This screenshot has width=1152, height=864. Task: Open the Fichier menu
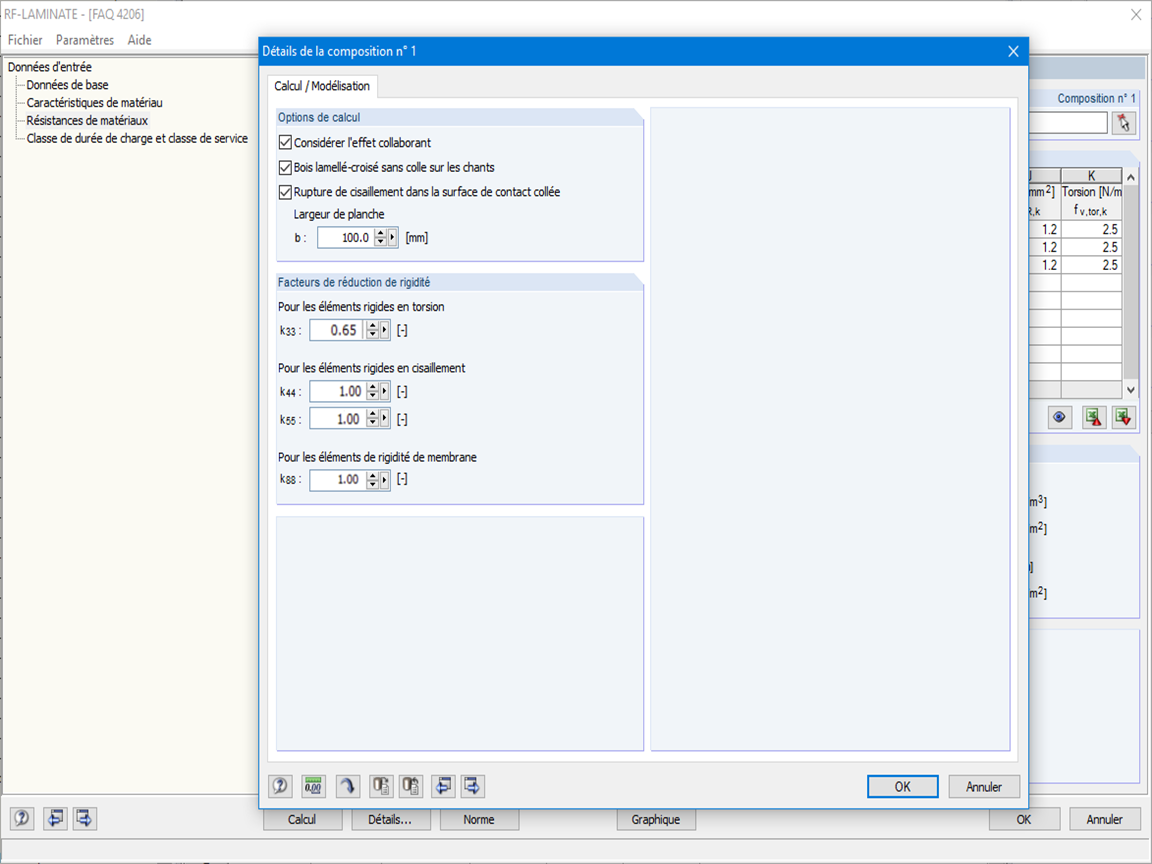[25, 40]
